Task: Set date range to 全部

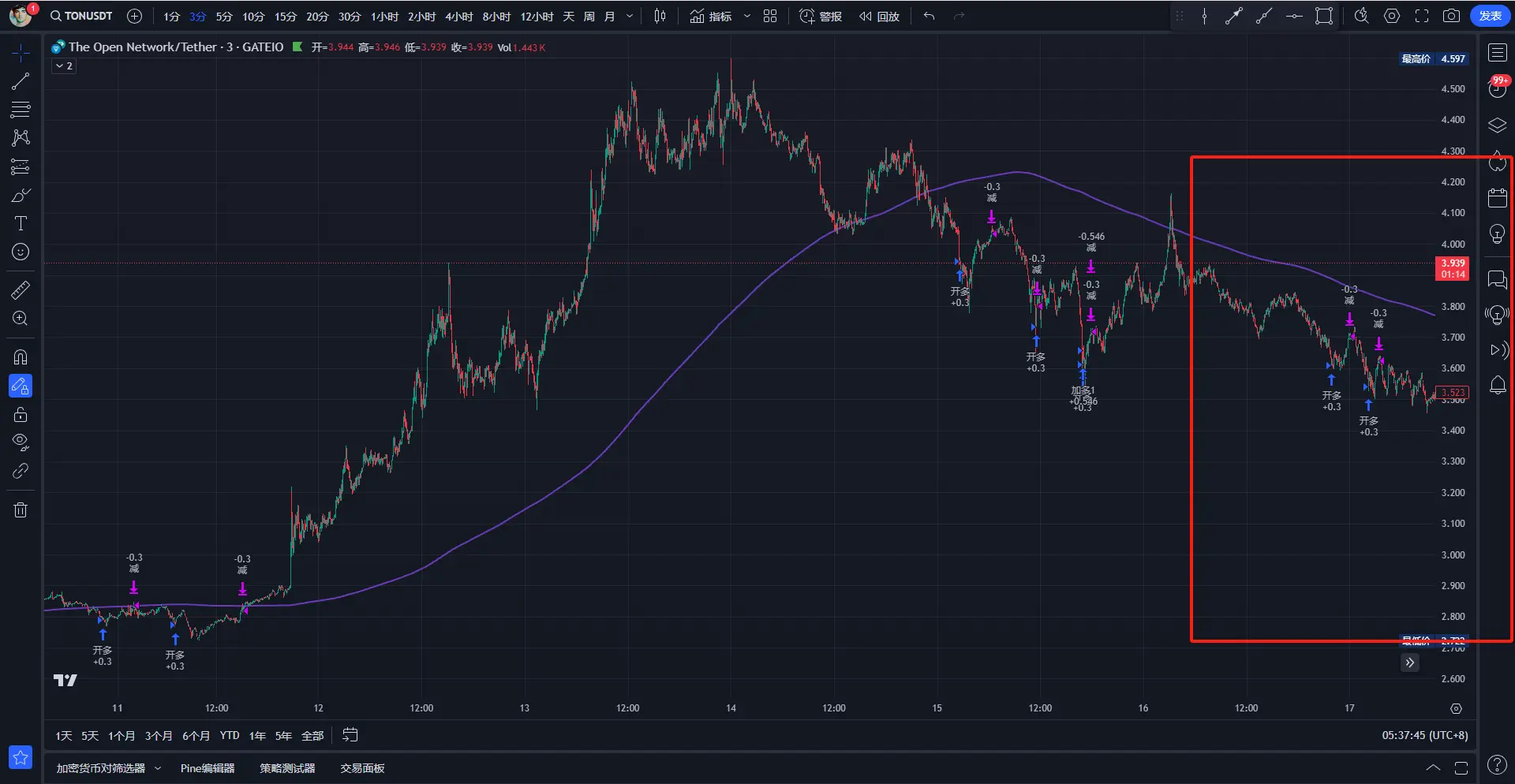Action: coord(312,736)
